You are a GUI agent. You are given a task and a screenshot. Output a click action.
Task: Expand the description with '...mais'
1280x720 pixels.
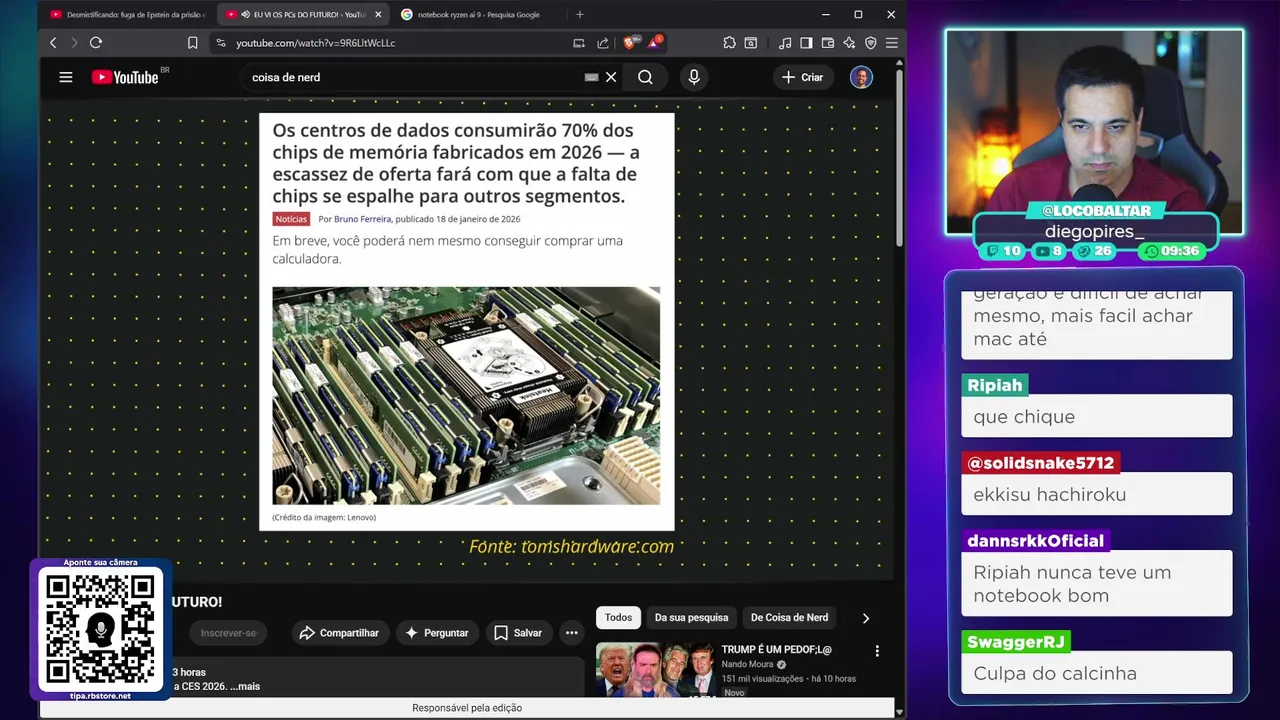click(245, 686)
